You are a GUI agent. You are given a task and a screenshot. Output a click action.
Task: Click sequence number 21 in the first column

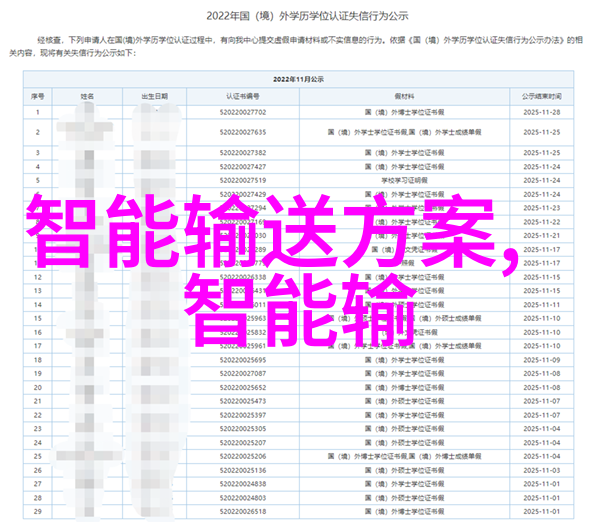pyautogui.click(x=38, y=401)
